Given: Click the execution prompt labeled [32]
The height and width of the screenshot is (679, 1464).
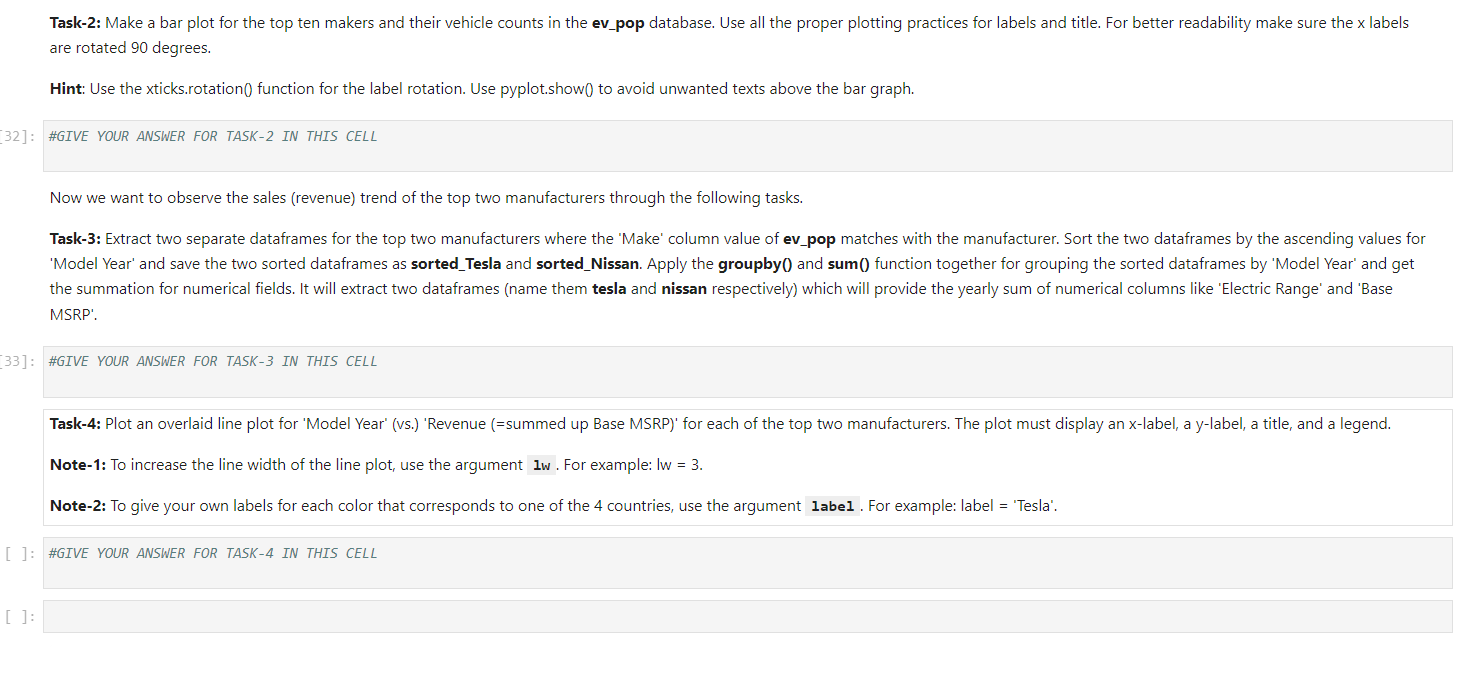Looking at the screenshot, I should (17, 136).
